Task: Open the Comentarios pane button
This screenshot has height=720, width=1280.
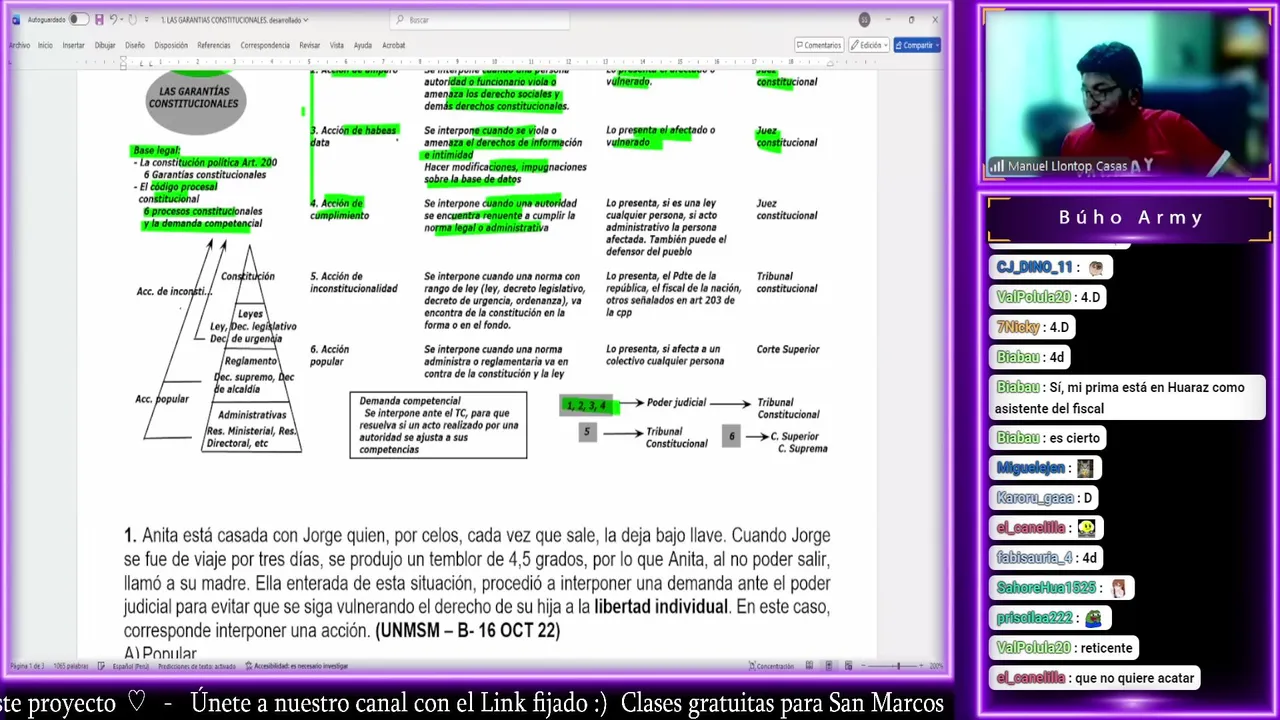Action: 819,45
